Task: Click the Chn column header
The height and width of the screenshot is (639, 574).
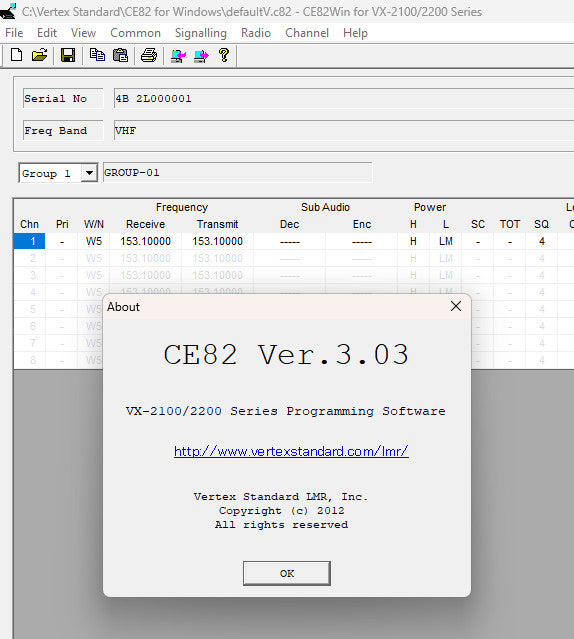Action: point(29,224)
